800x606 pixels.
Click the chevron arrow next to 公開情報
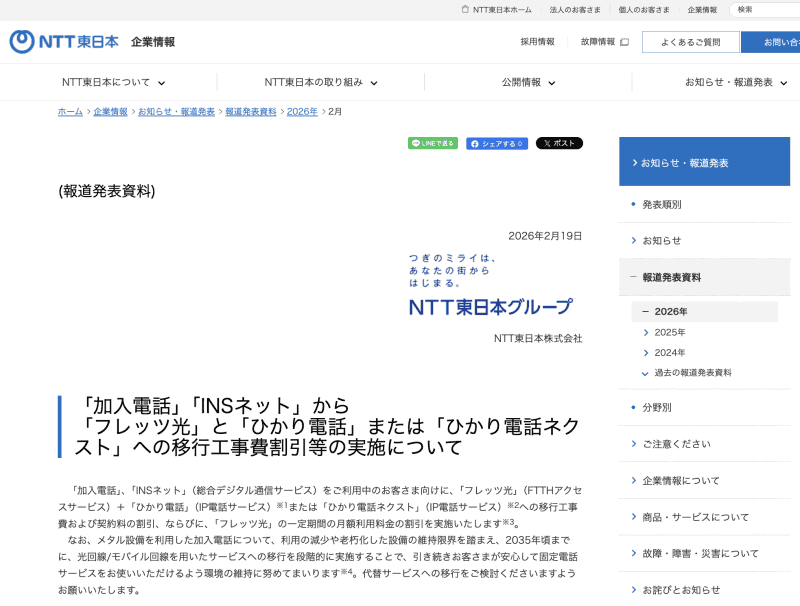(552, 83)
